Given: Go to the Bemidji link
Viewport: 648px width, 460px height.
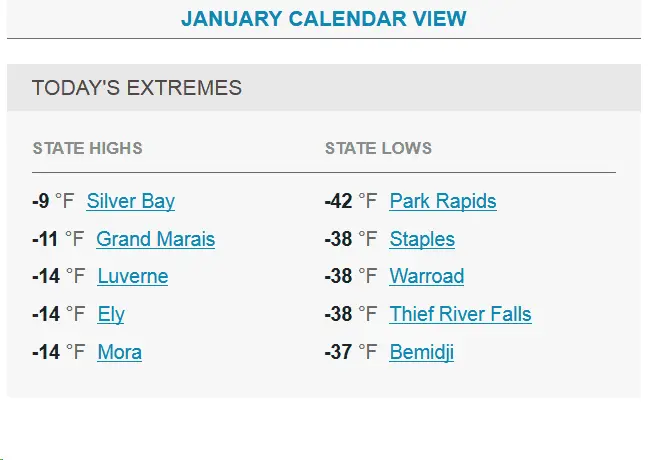Looking at the screenshot, I should click(x=421, y=352).
